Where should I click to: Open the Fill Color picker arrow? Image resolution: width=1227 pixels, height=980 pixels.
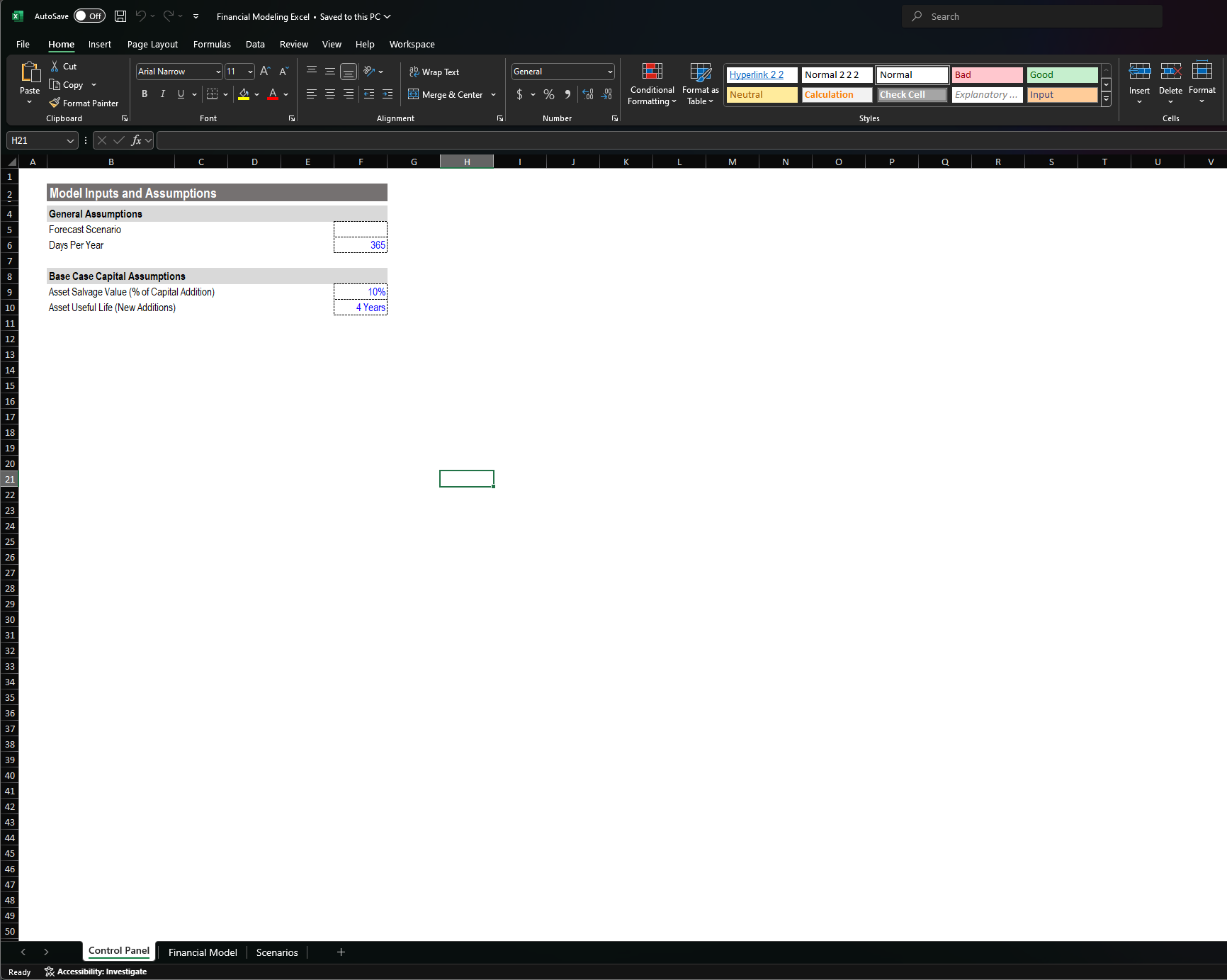[256, 94]
